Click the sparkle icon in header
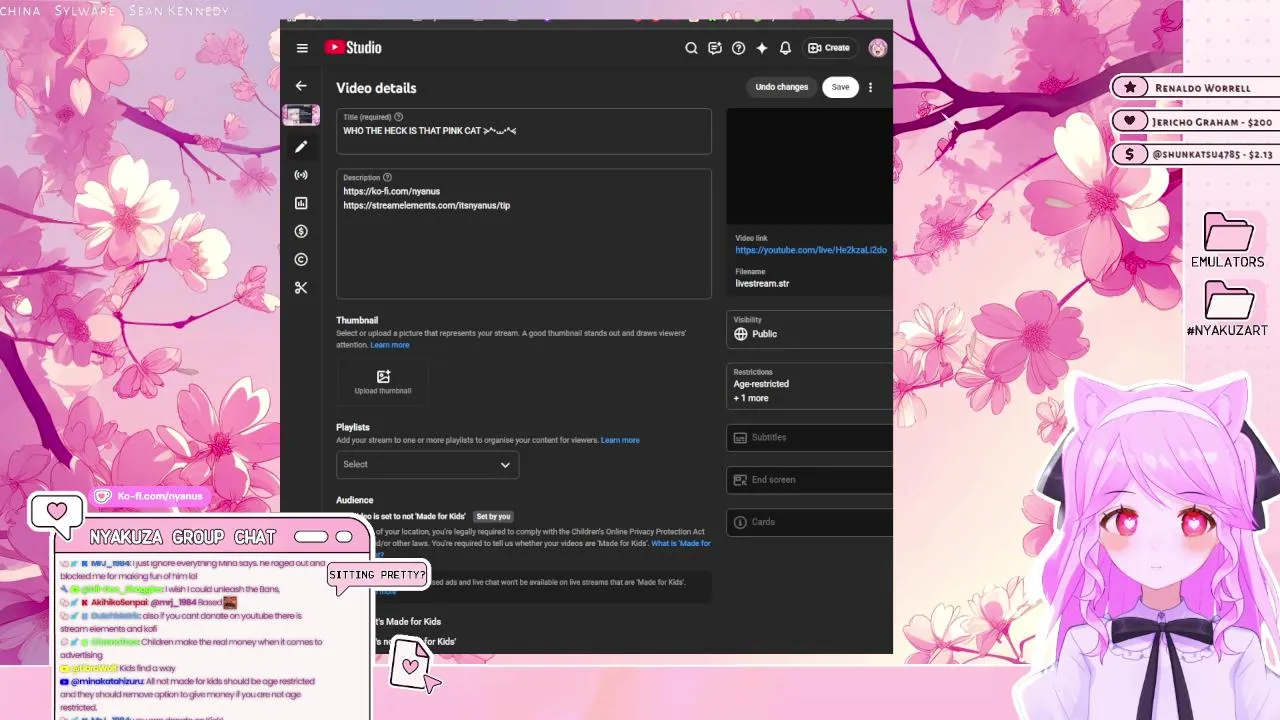Image resolution: width=1280 pixels, height=720 pixels. [762, 48]
